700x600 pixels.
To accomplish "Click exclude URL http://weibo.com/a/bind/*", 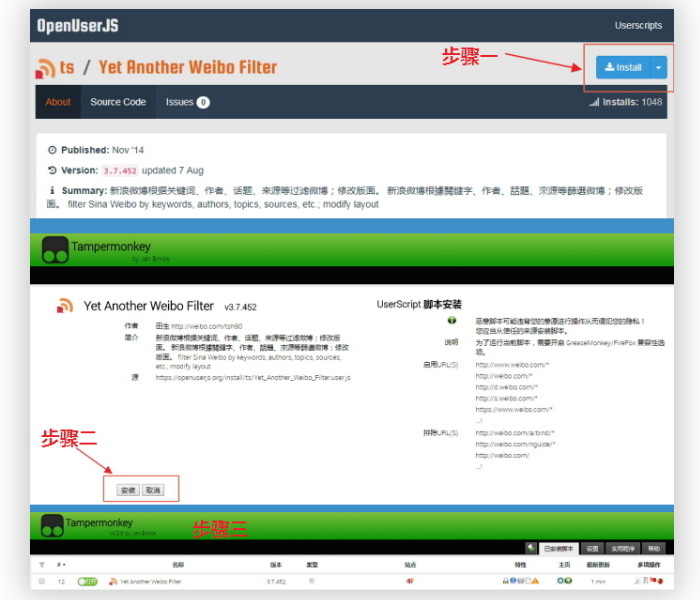I will click(515, 433).
